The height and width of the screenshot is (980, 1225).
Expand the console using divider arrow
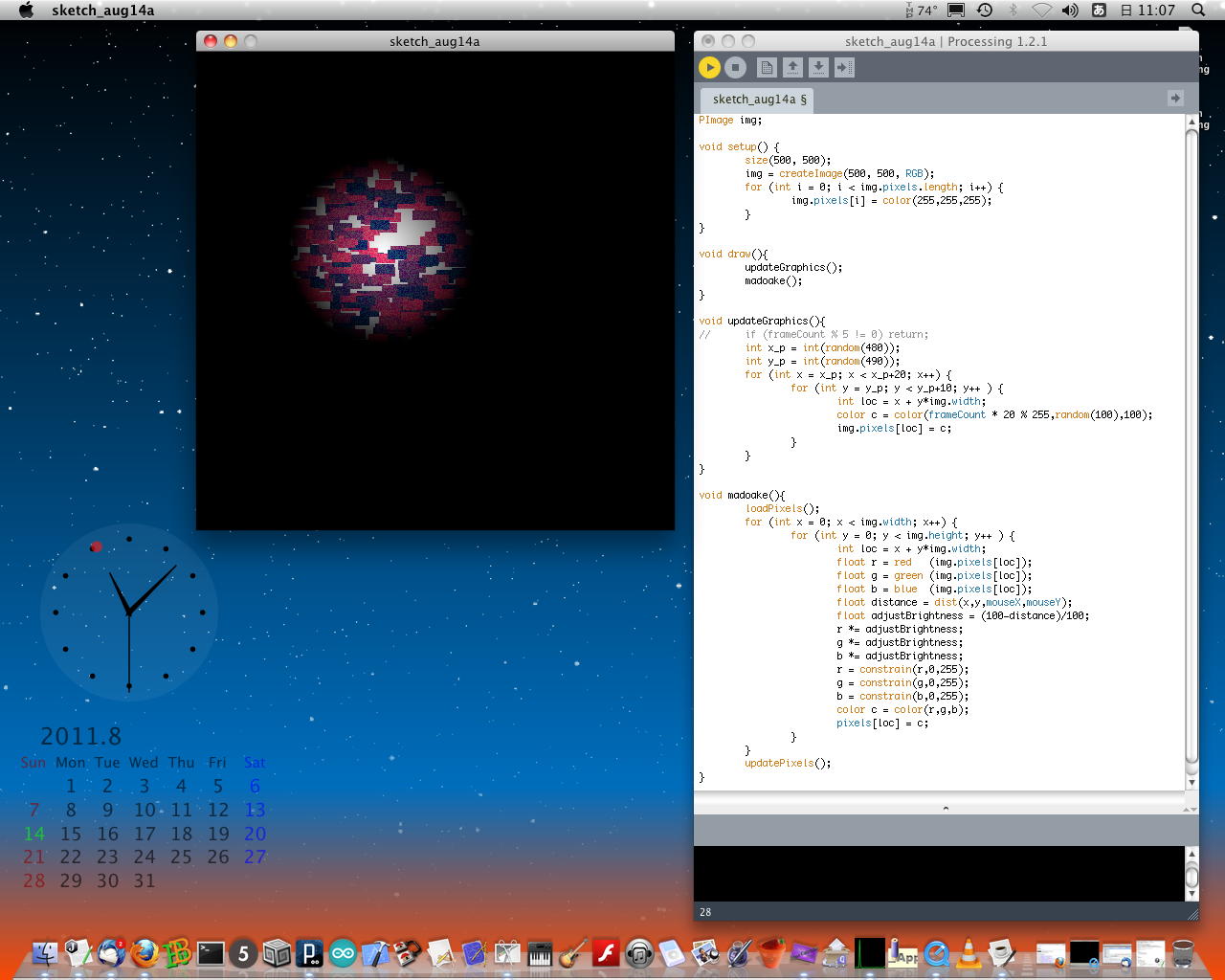(946, 809)
